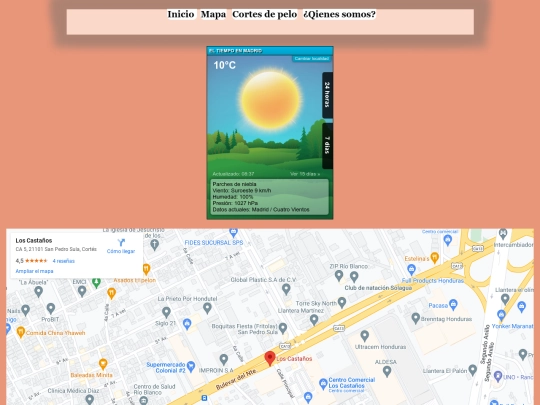Open the 4 reseñas link
Viewport: 540px width, 405px height.
(x=64, y=261)
